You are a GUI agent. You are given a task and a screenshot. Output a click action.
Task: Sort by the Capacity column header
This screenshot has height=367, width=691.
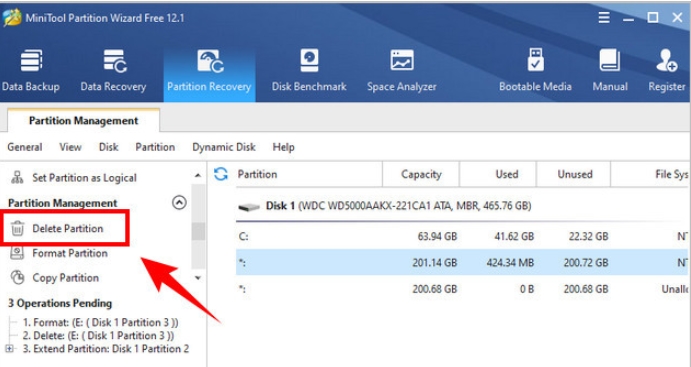(x=421, y=174)
